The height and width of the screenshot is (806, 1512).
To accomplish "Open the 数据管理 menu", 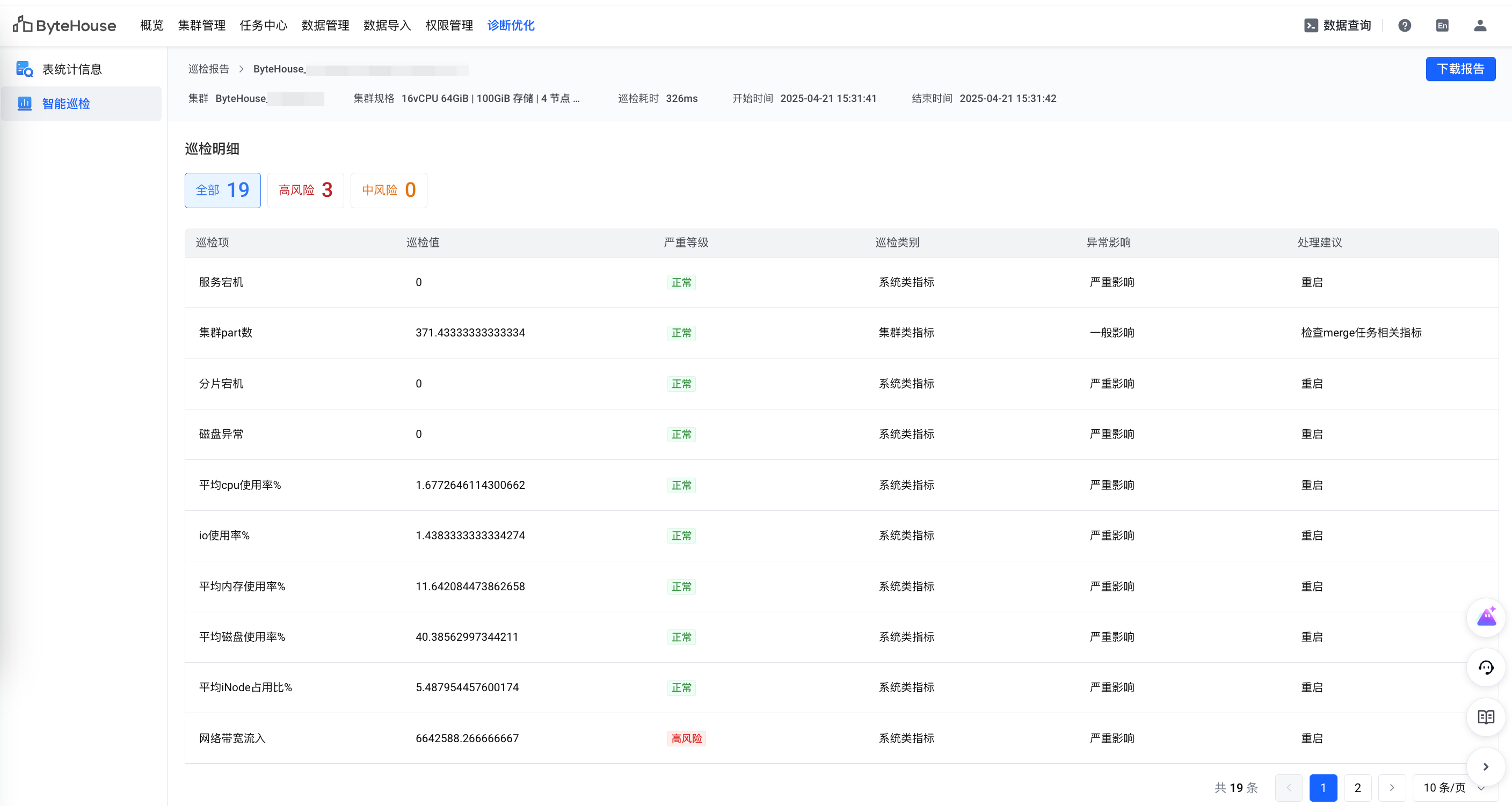I will coord(325,25).
